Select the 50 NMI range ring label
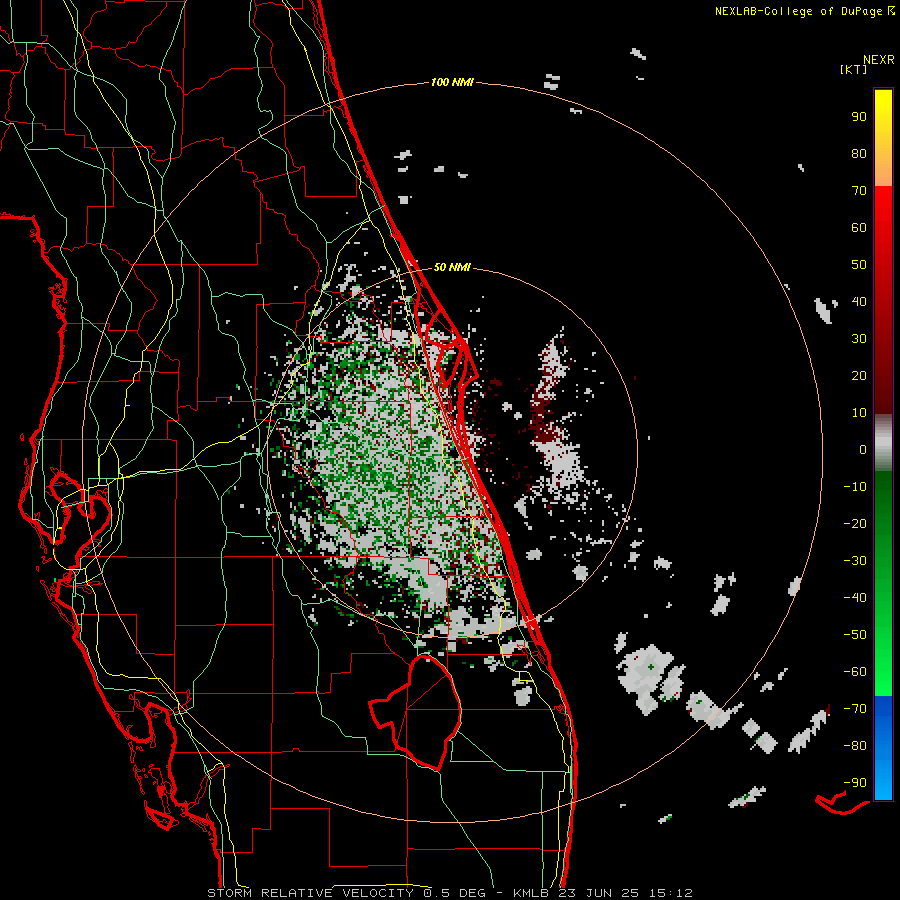The height and width of the screenshot is (900, 900). click(452, 267)
